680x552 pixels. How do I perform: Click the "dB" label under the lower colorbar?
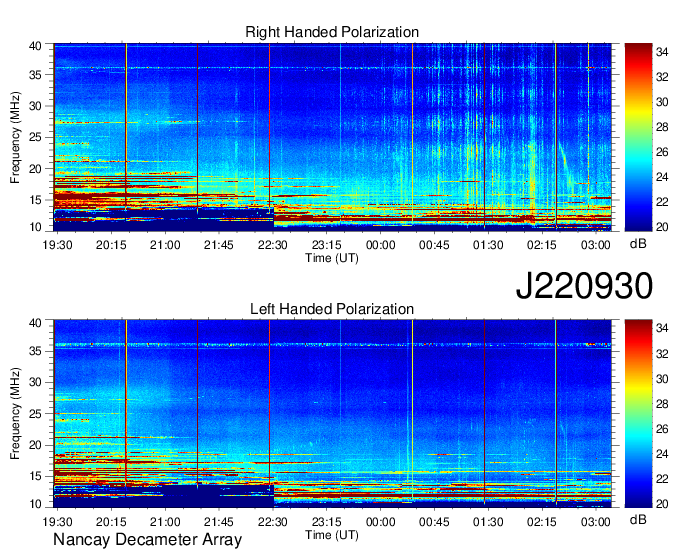coord(638,519)
